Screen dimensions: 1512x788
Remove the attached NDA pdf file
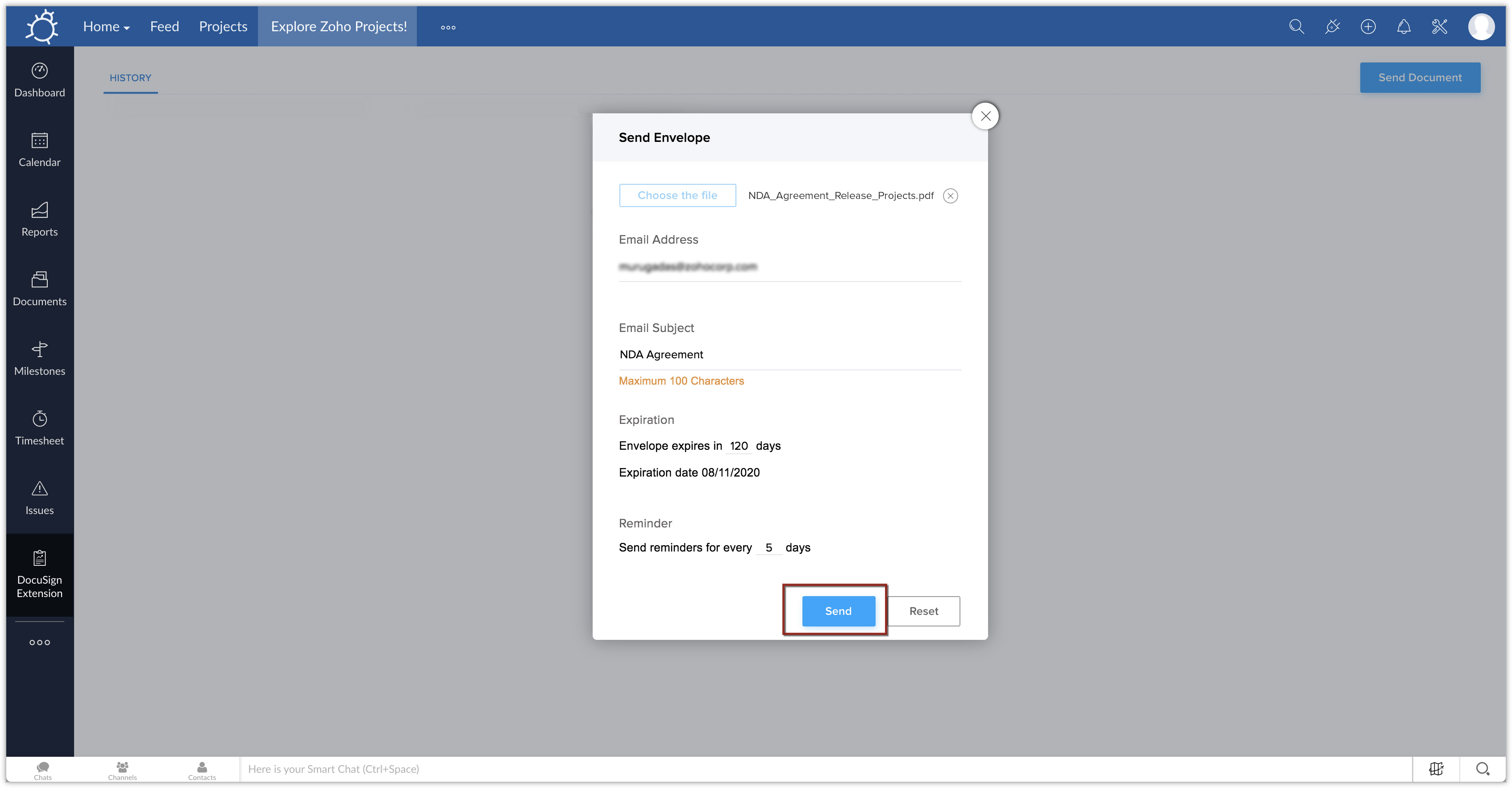(x=950, y=195)
